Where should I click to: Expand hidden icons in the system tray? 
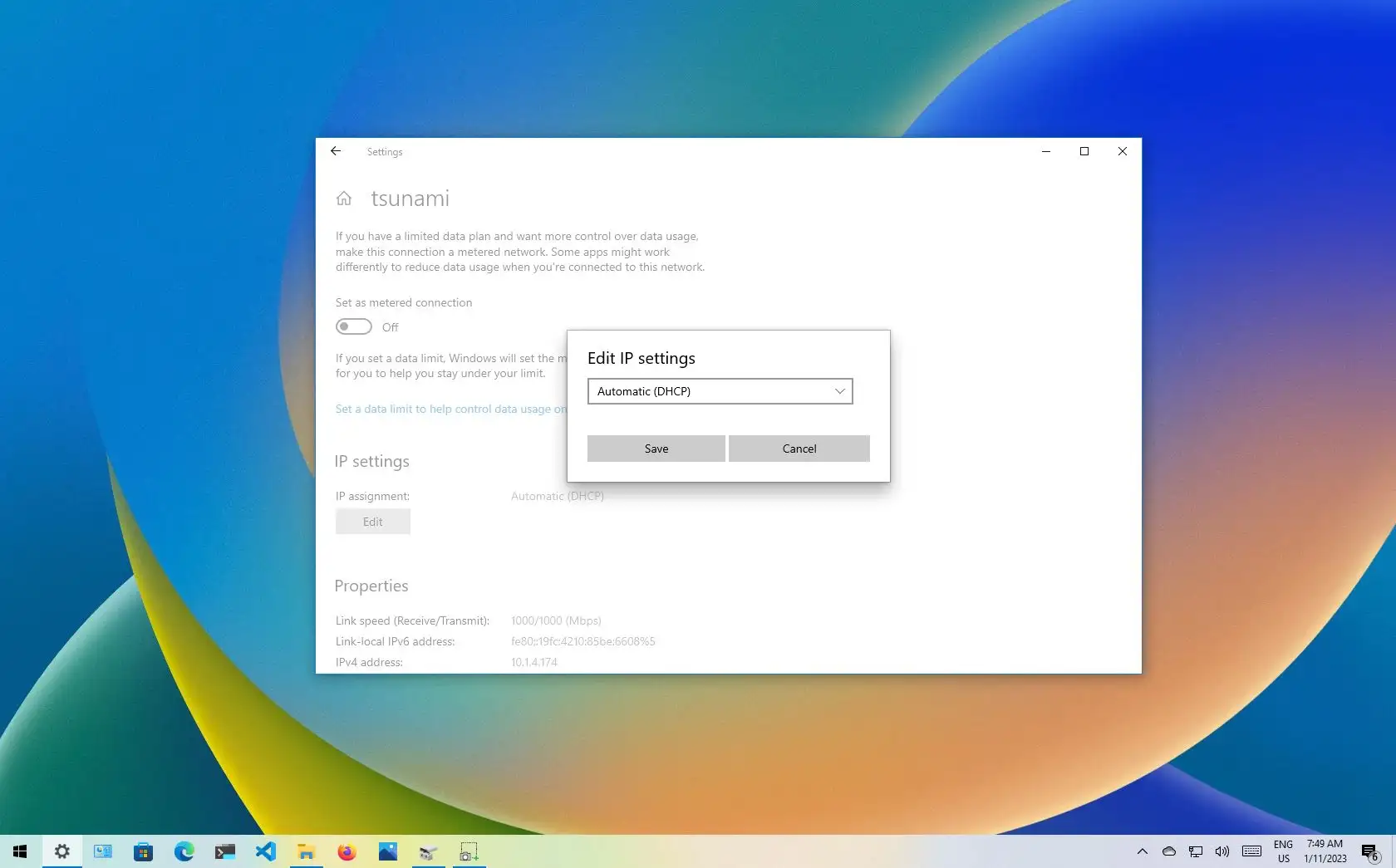[x=1142, y=851]
